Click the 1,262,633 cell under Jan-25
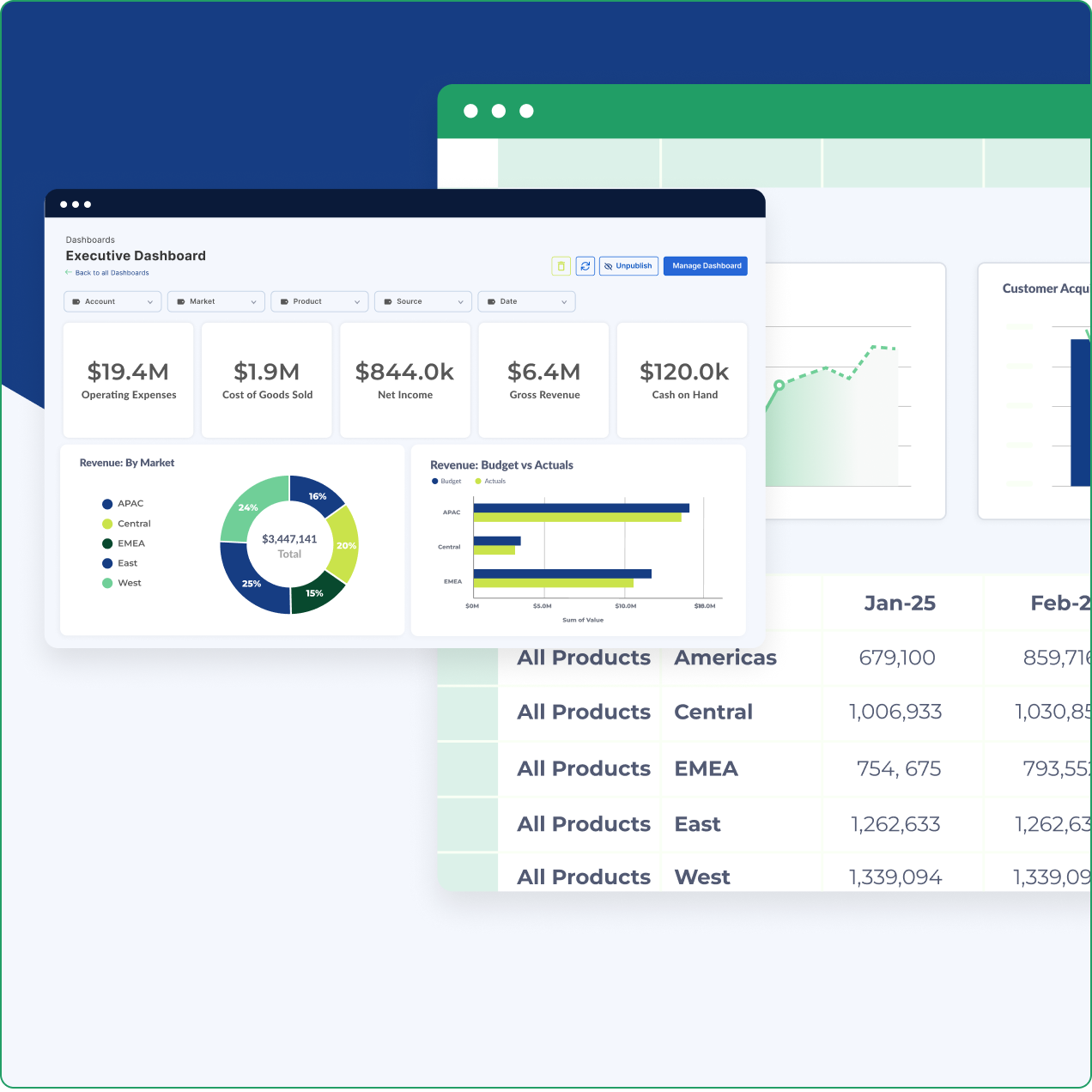Screen dimensions: 1092x1092 coord(895,824)
